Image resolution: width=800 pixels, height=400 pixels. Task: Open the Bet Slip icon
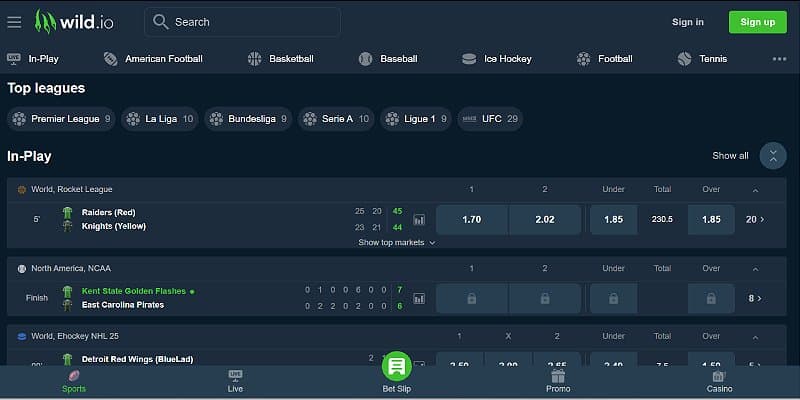point(397,367)
